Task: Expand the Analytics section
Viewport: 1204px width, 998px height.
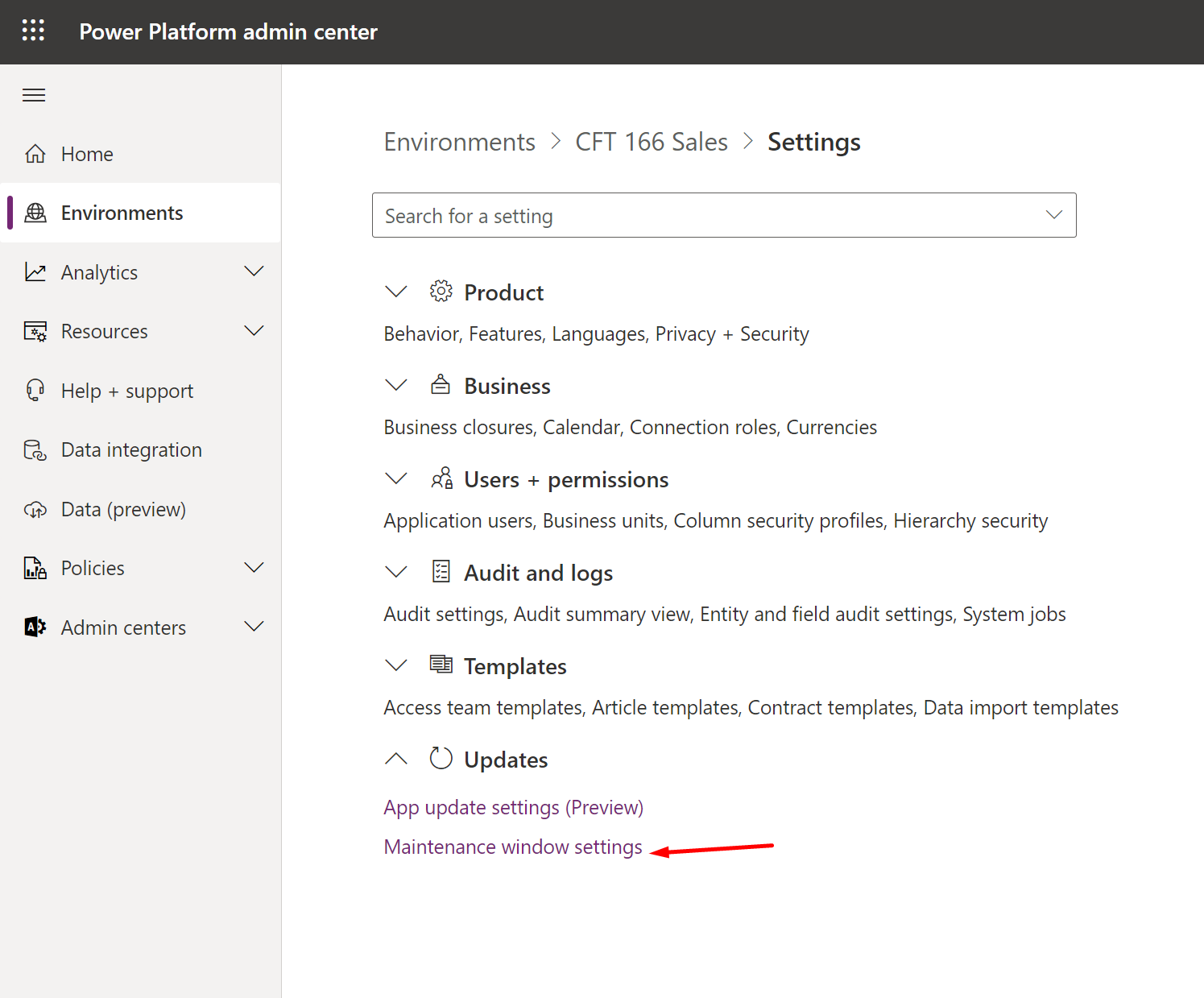Action: 254,271
